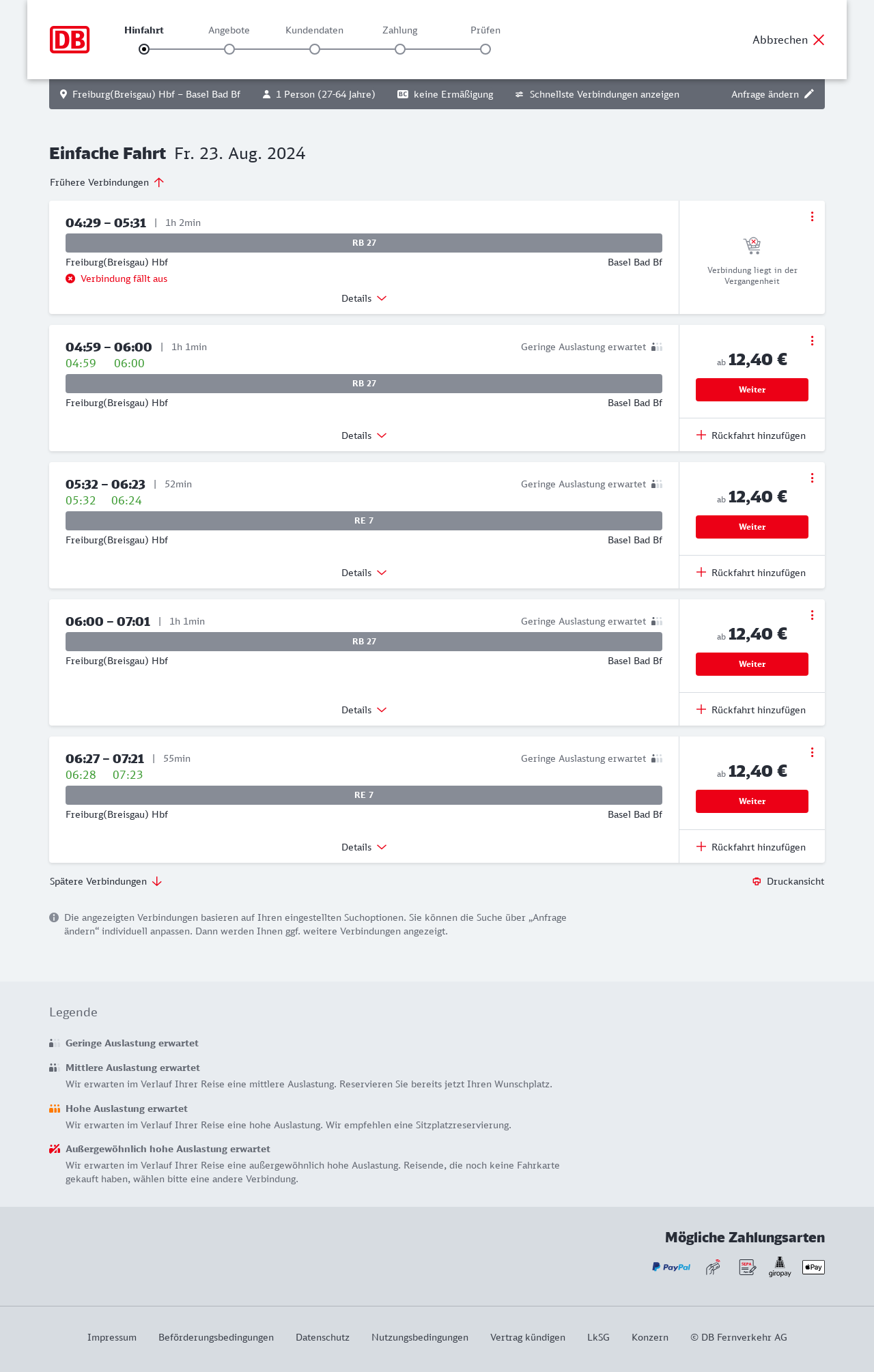Expand Details for the 05:32 RE 7 connection

click(364, 573)
